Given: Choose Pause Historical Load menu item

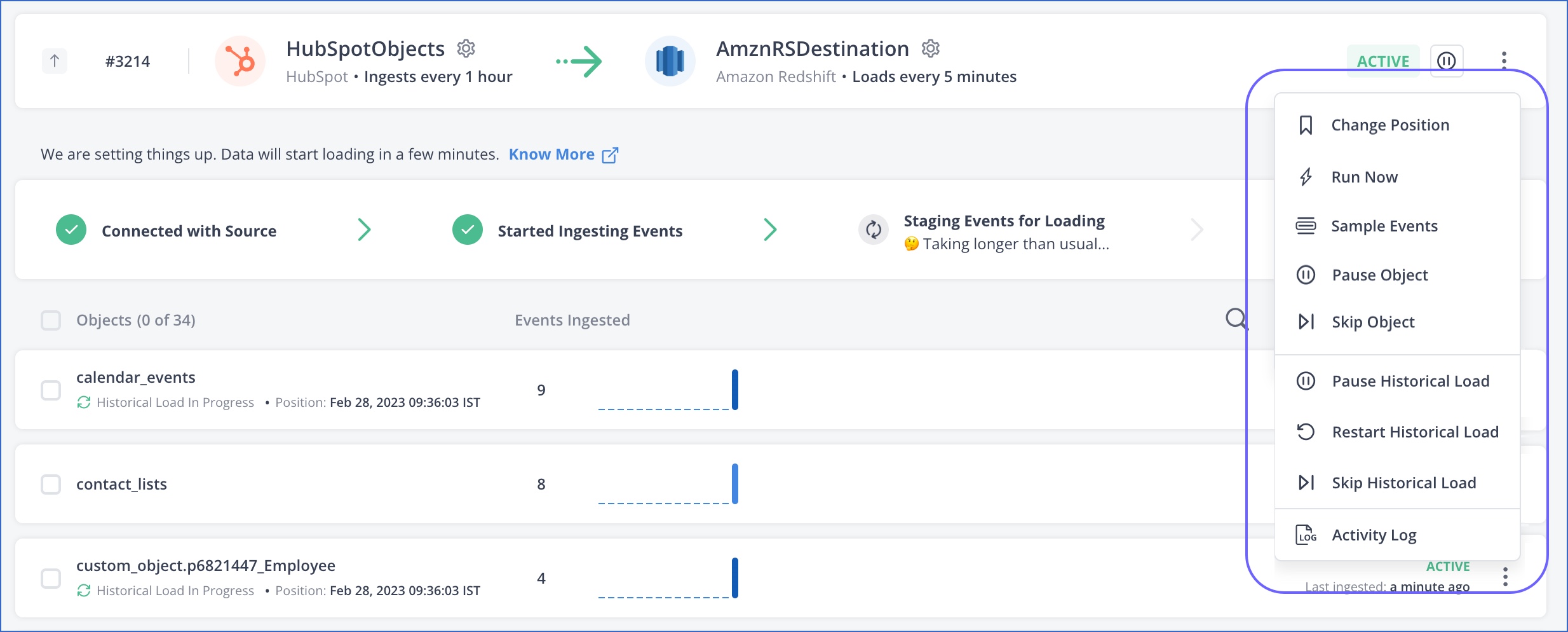Looking at the screenshot, I should [1397, 381].
